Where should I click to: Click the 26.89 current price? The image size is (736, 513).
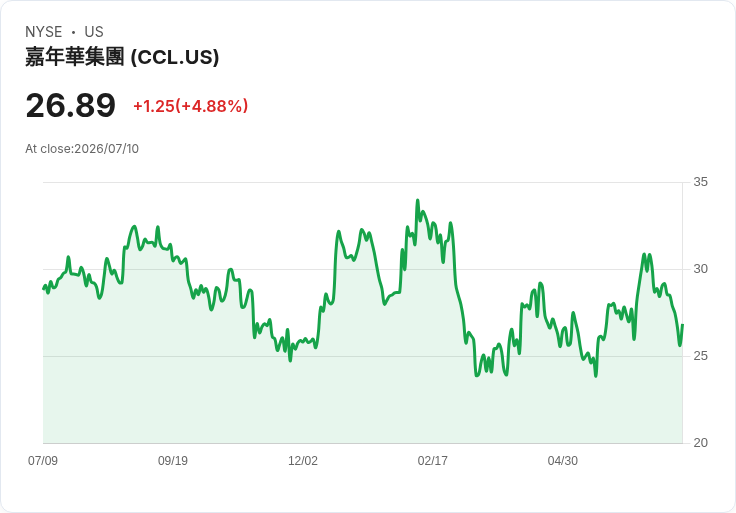click(x=70, y=106)
